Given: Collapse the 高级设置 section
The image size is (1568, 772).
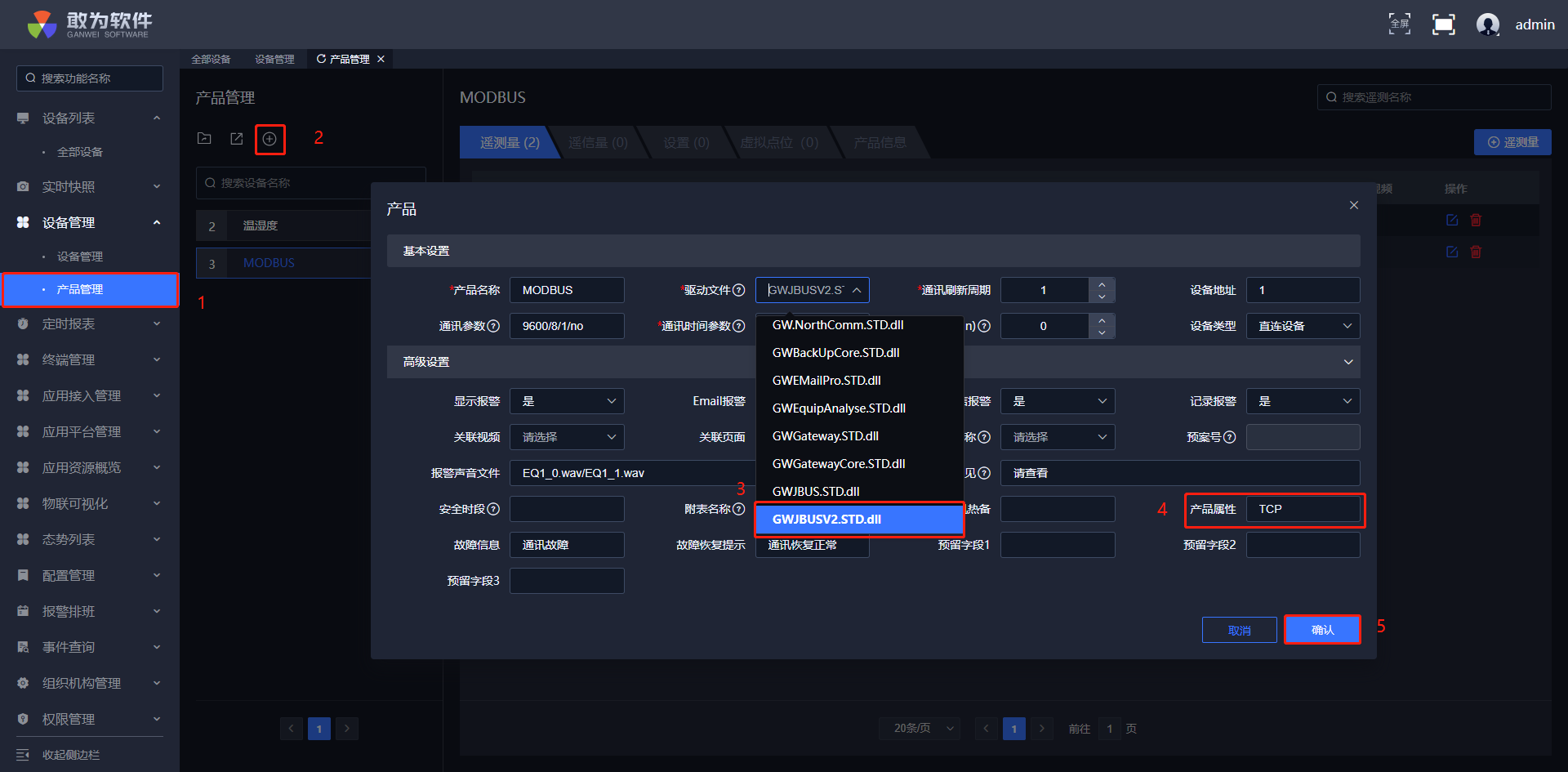Looking at the screenshot, I should tap(1347, 362).
